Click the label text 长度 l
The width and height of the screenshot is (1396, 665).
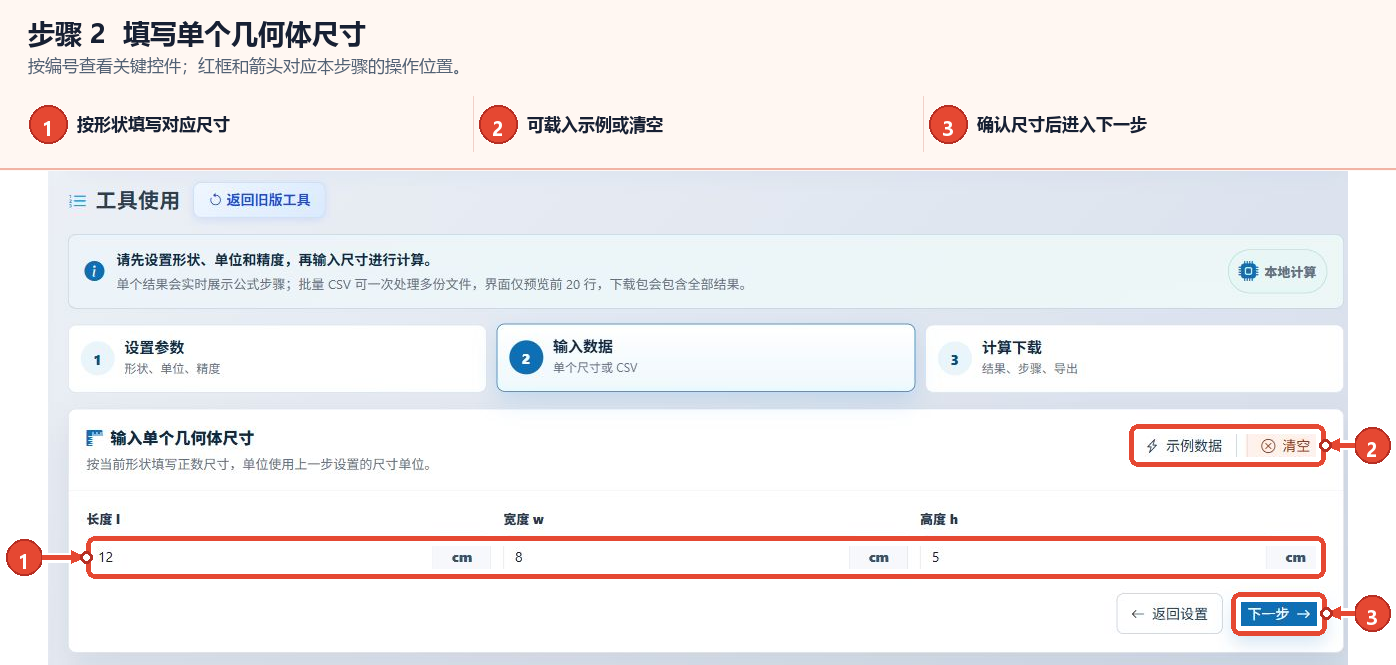104,519
